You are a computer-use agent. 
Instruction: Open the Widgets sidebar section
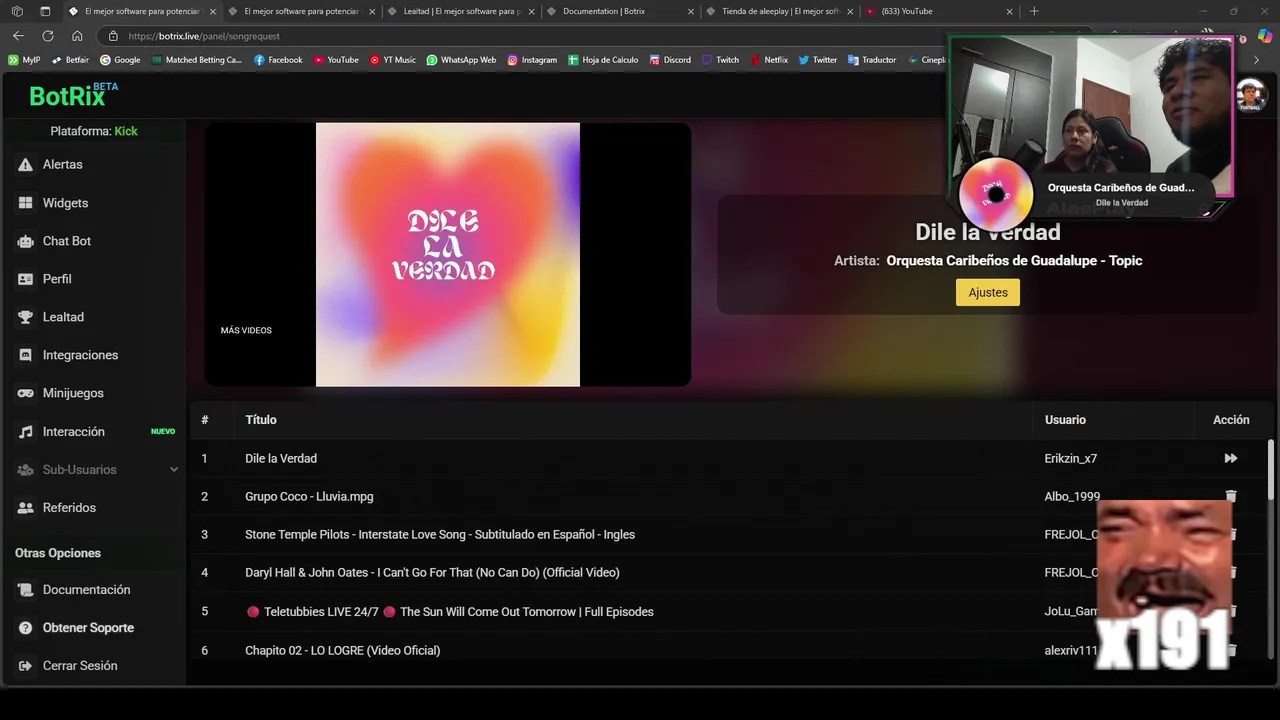(x=65, y=203)
